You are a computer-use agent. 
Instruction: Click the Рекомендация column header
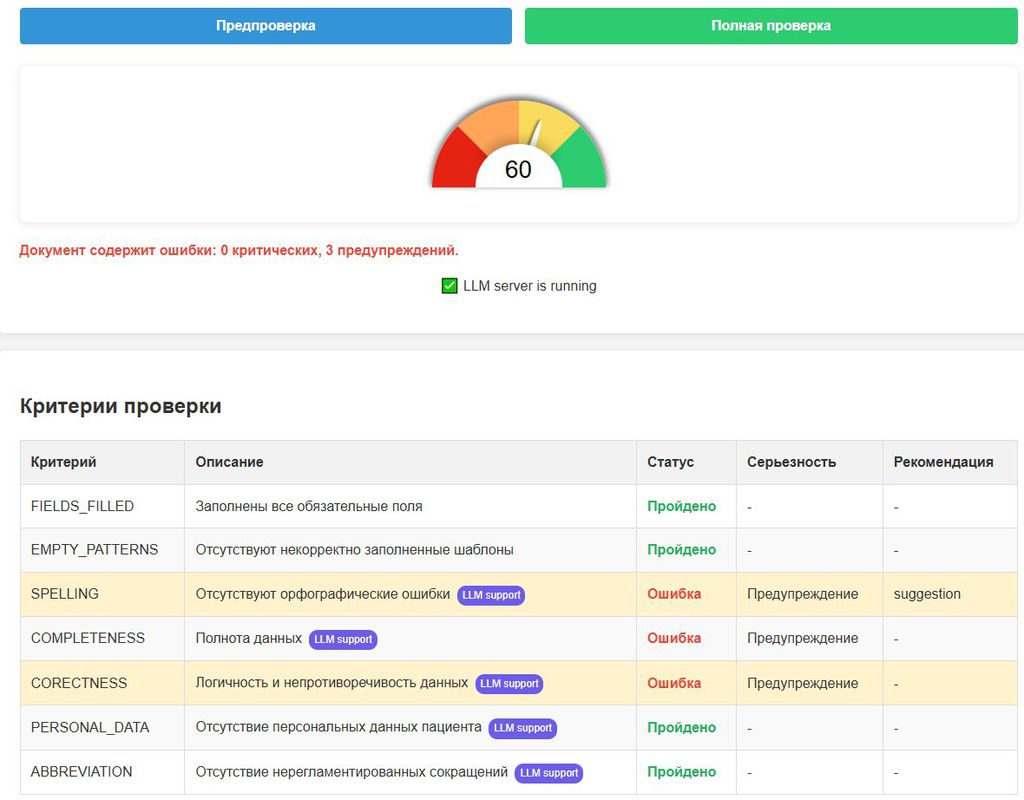tap(943, 462)
